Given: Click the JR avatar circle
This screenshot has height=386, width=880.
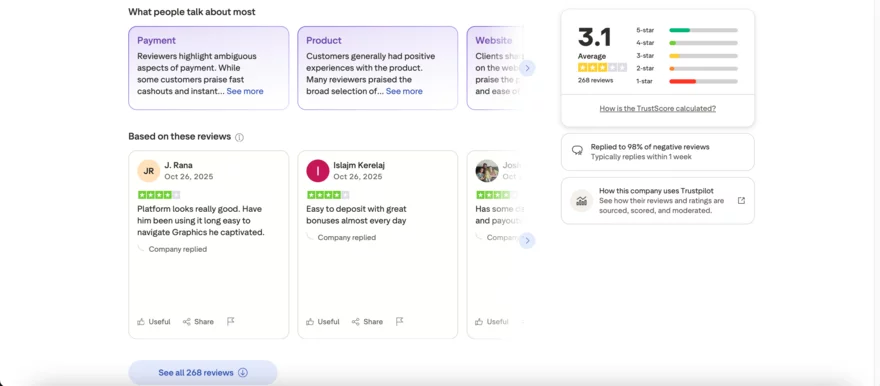Looking at the screenshot, I should pyautogui.click(x=149, y=171).
